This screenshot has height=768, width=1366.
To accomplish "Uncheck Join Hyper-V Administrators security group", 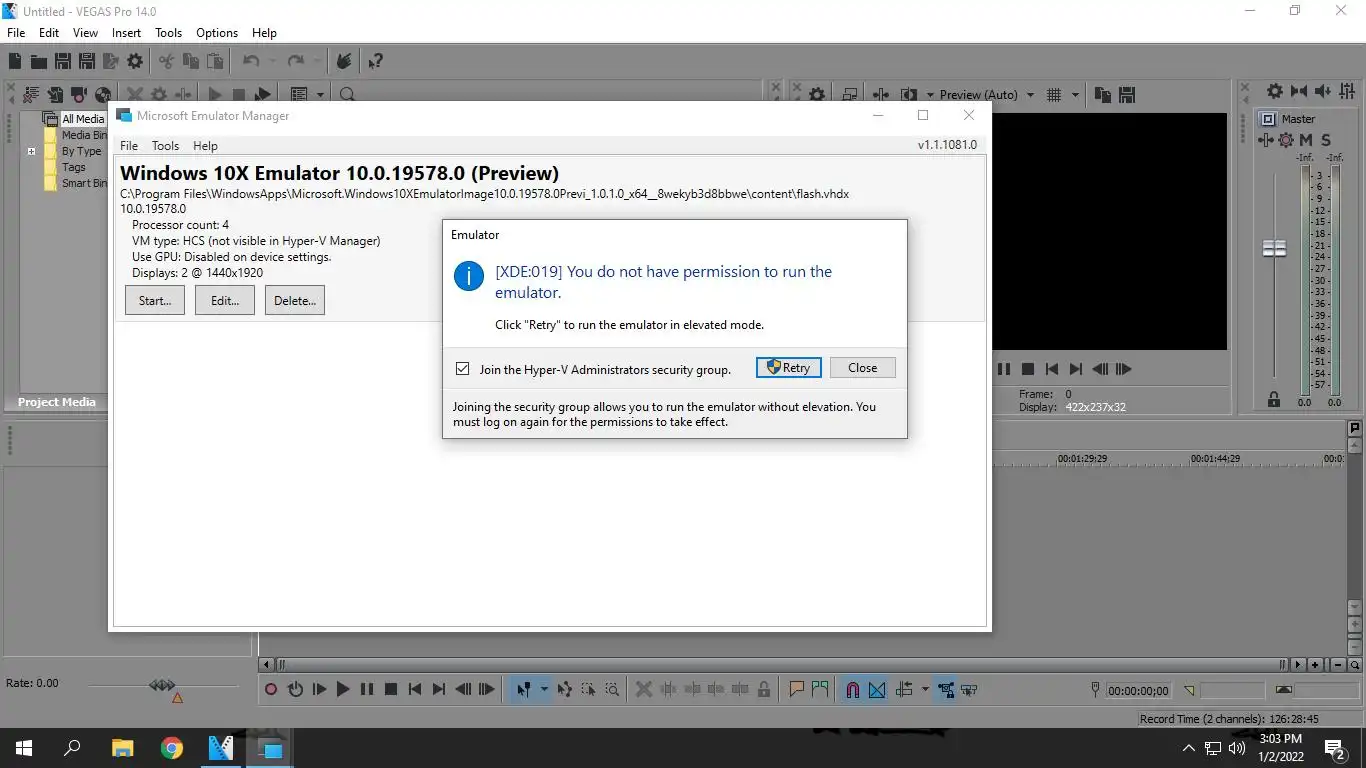I will pos(462,369).
